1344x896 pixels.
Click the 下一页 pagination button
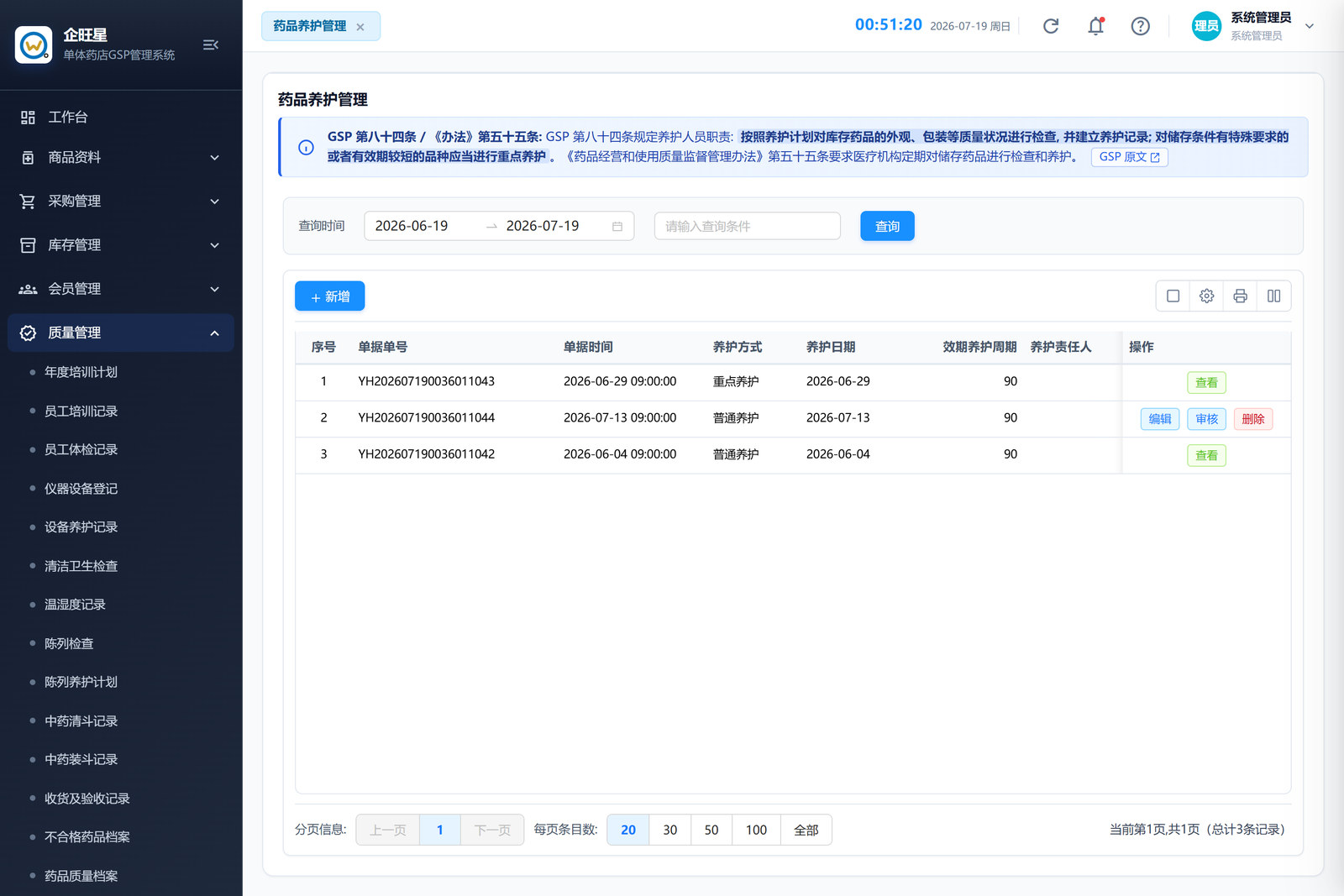[492, 830]
